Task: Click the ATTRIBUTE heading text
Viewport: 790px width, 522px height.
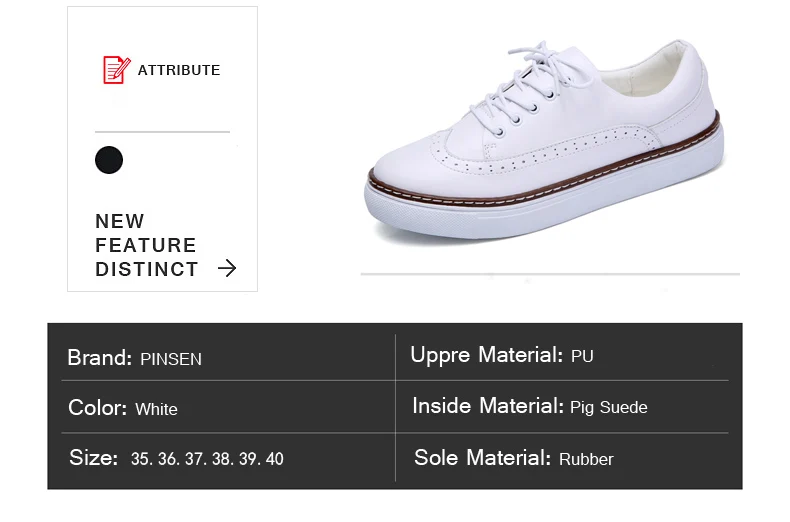Action: click(x=179, y=70)
